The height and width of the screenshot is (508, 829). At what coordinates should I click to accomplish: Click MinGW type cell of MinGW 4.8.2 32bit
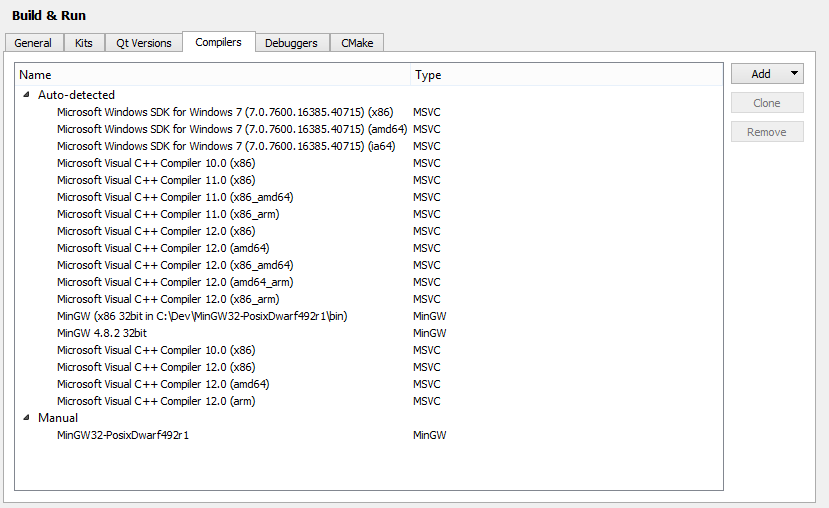tap(429, 333)
